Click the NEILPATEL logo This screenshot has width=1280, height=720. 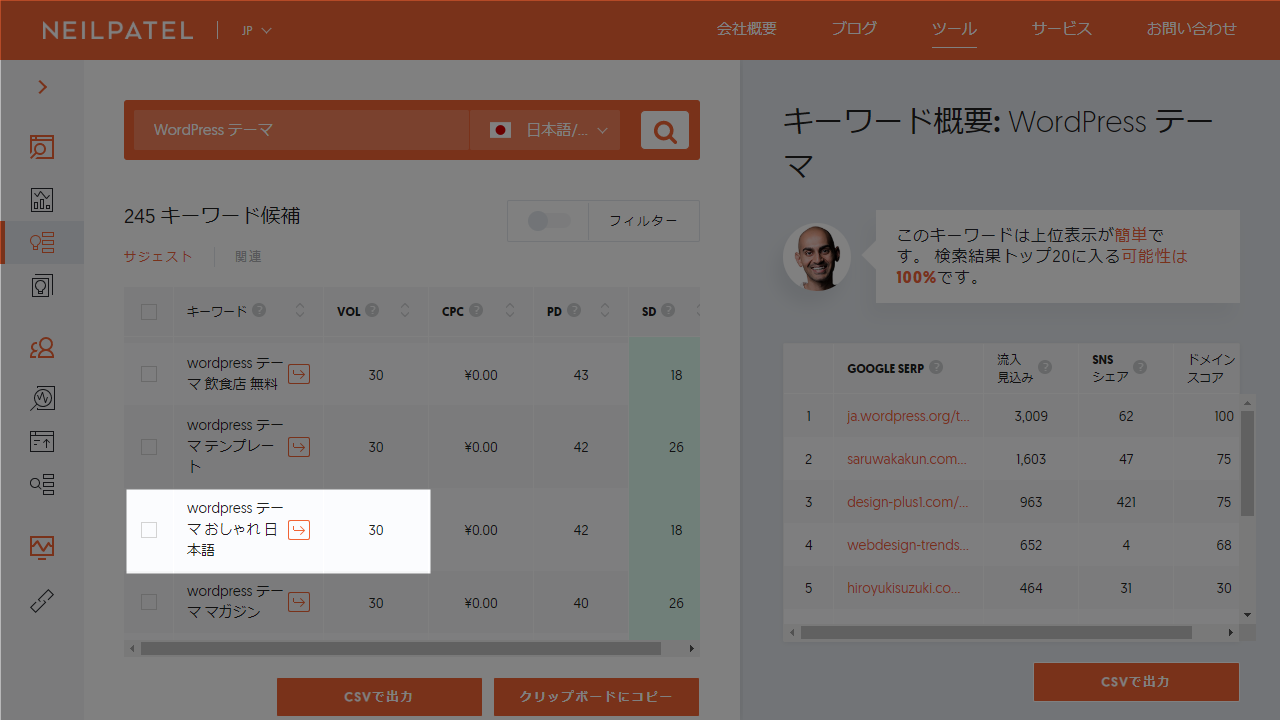(117, 30)
